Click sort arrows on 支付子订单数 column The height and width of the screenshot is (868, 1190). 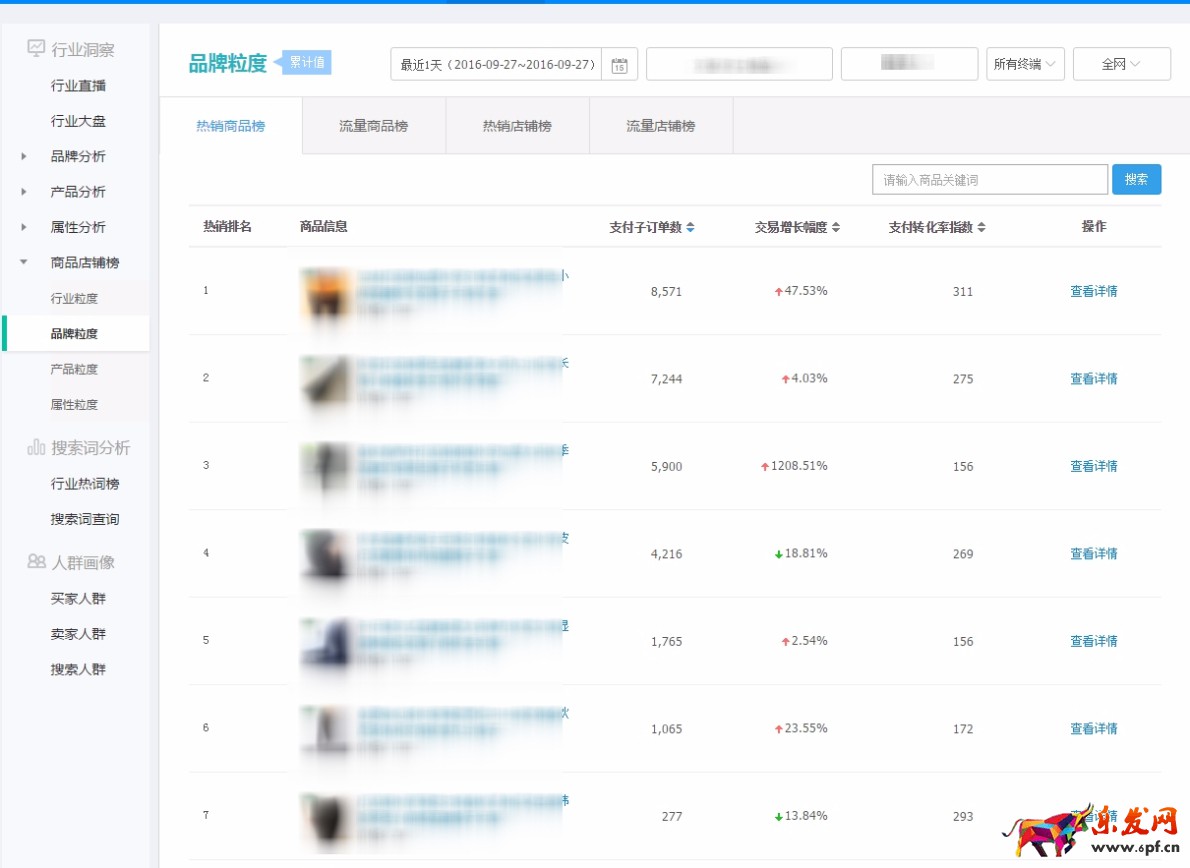(690, 228)
